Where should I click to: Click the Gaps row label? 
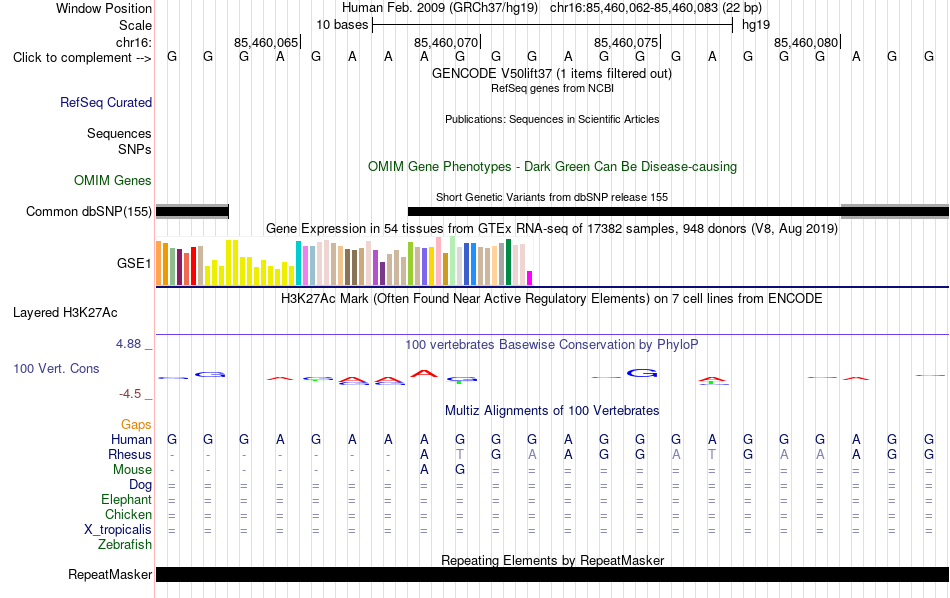(x=136, y=425)
